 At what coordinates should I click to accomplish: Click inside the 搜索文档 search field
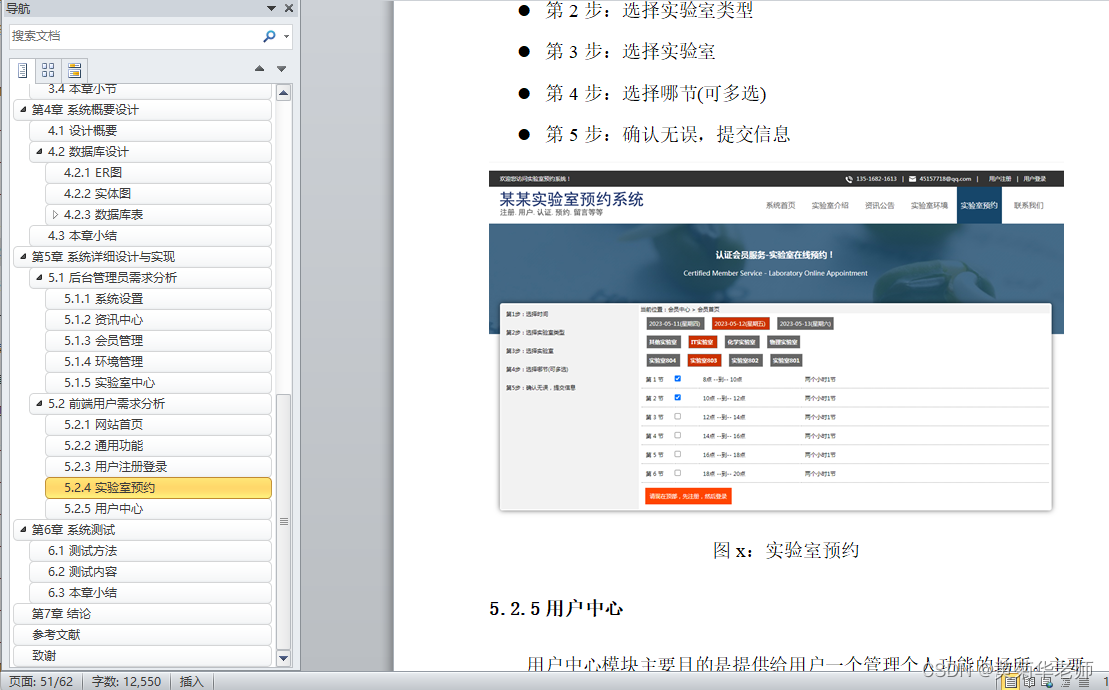(x=130, y=35)
